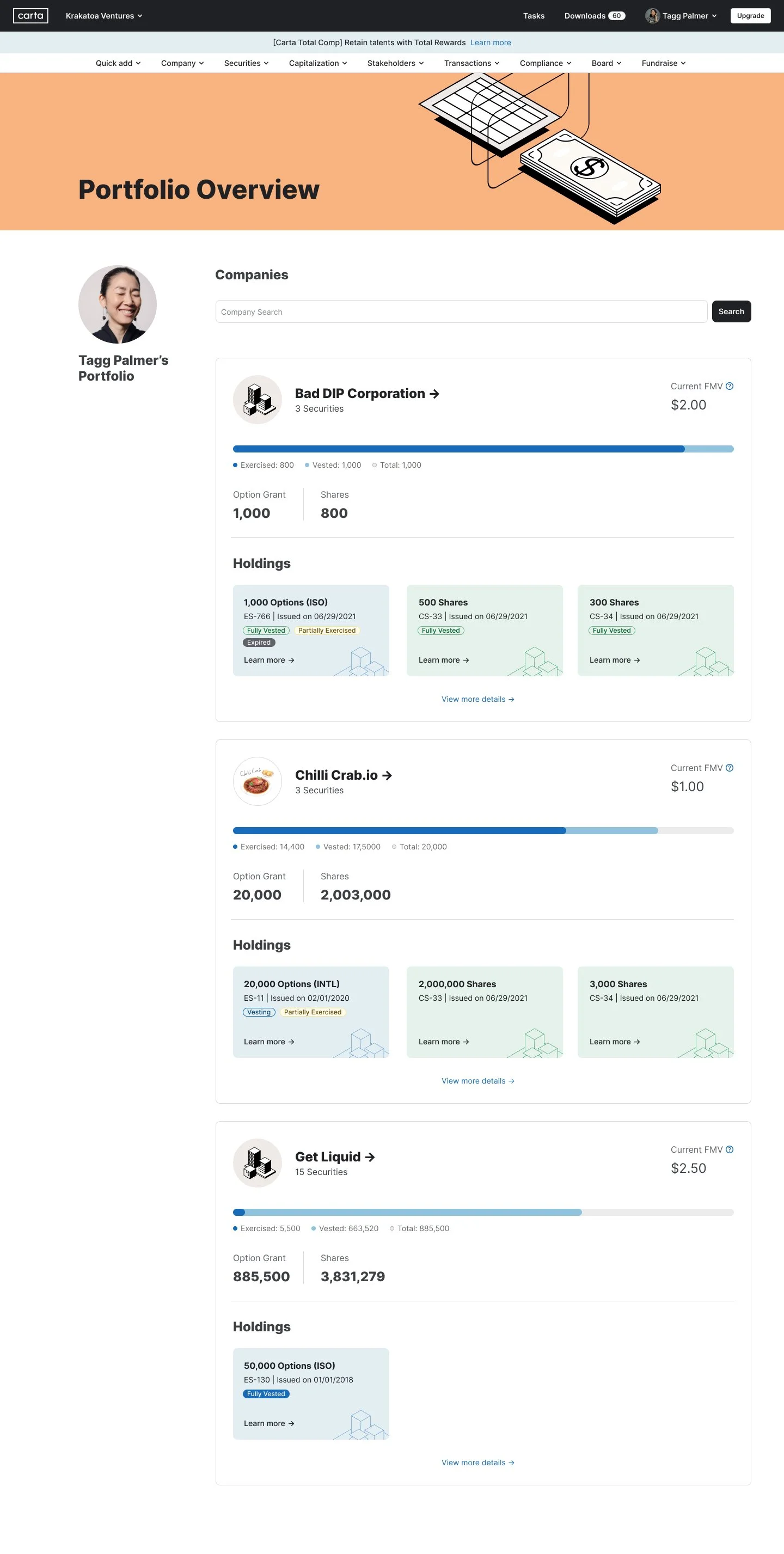Expand Transactions menu
Viewport: 784px width, 1554px height.
point(471,63)
